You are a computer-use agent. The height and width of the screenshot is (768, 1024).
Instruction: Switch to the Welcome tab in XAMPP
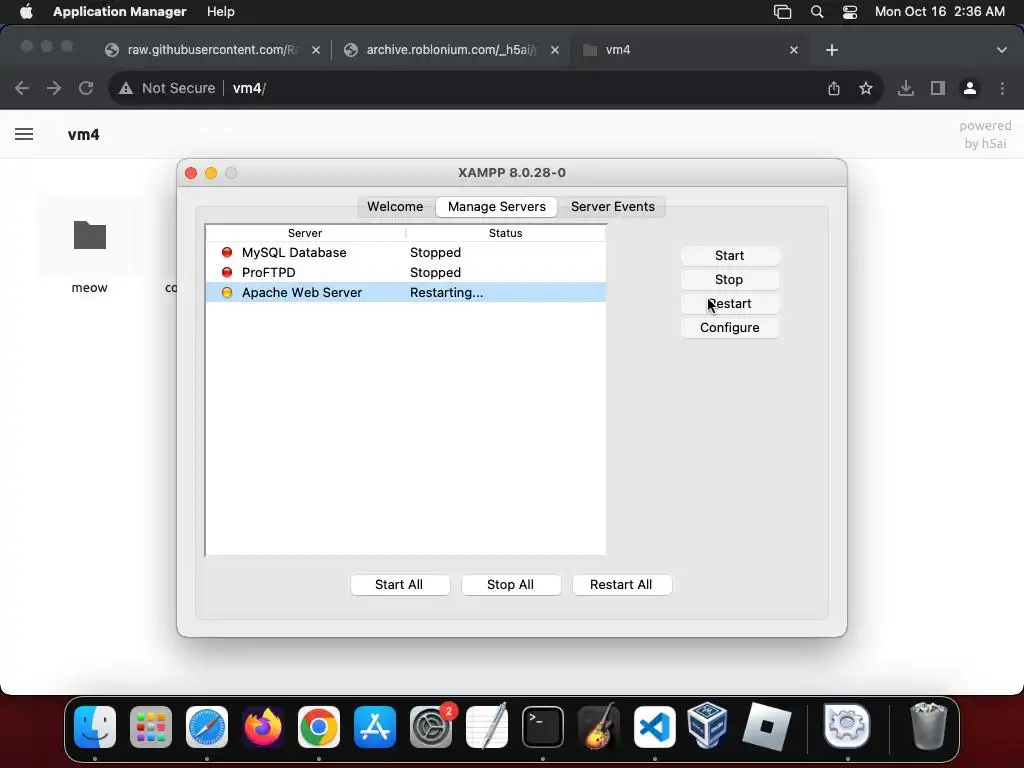395,206
